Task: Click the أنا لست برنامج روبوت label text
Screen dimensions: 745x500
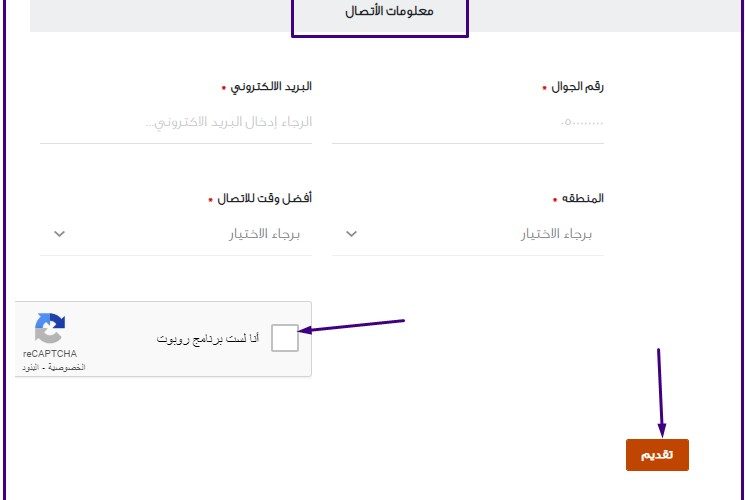Action: 208,338
